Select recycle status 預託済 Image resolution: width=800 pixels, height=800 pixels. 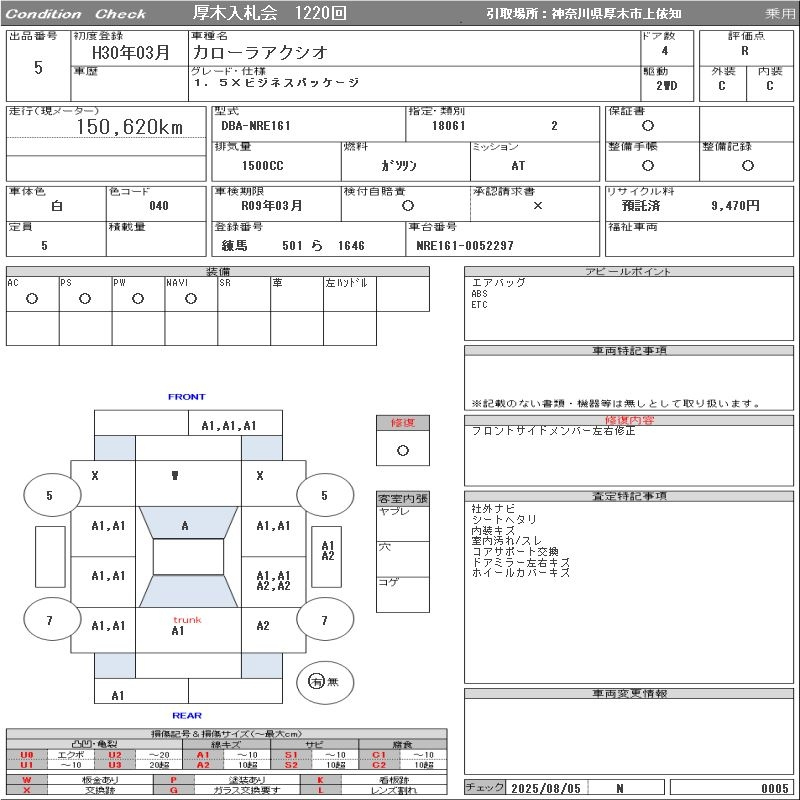coord(641,206)
